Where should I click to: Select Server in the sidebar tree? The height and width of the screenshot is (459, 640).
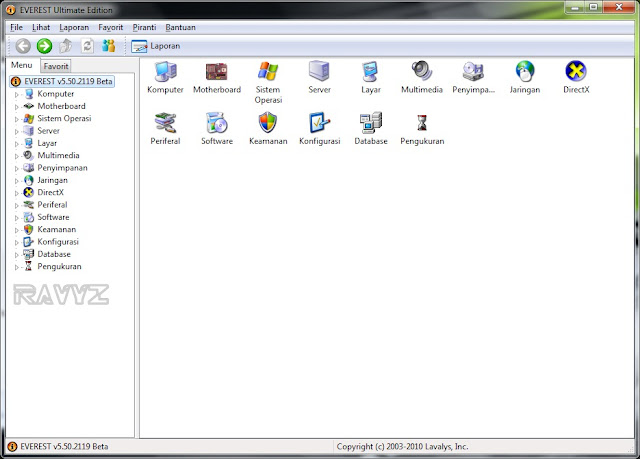point(48,131)
